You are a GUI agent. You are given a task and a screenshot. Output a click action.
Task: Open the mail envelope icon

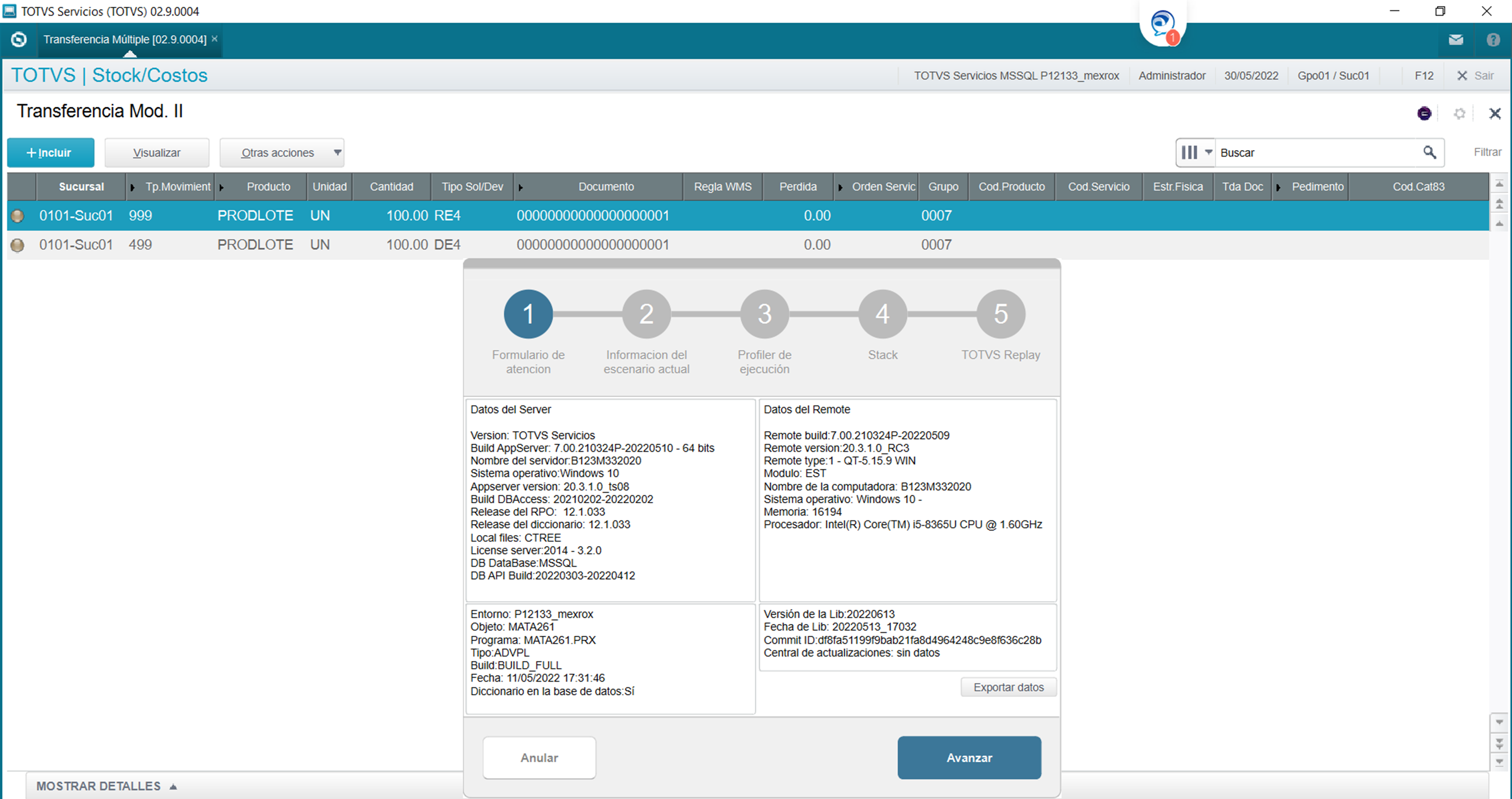[1456, 40]
